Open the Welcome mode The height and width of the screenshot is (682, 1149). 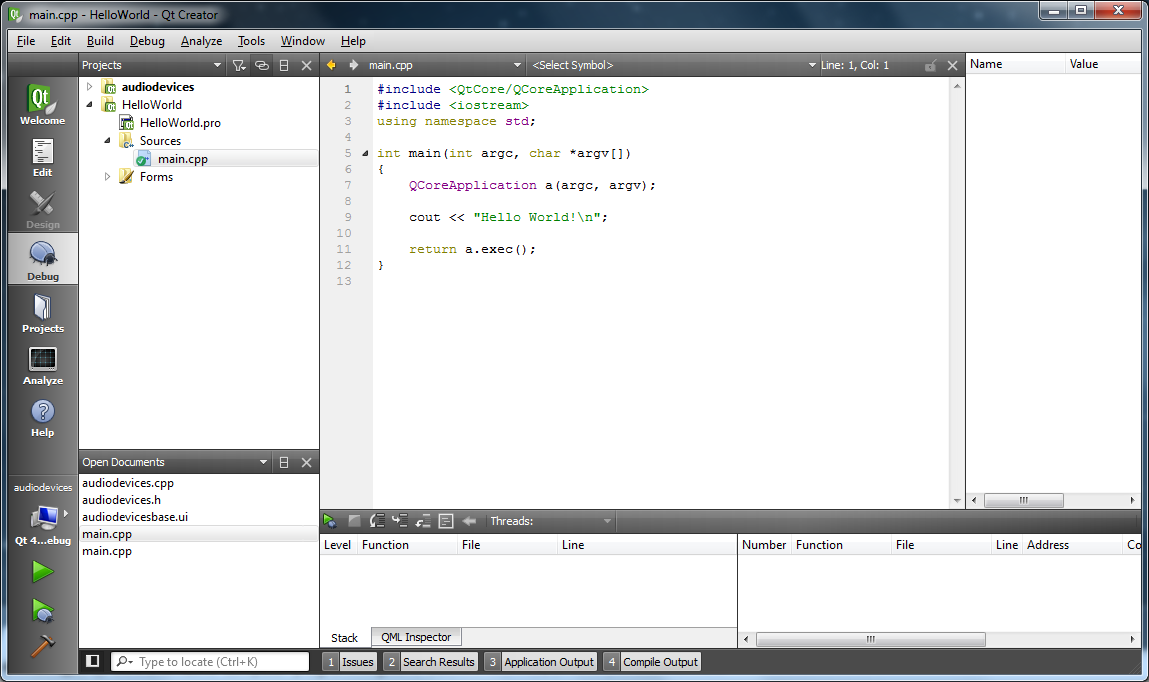point(43,105)
